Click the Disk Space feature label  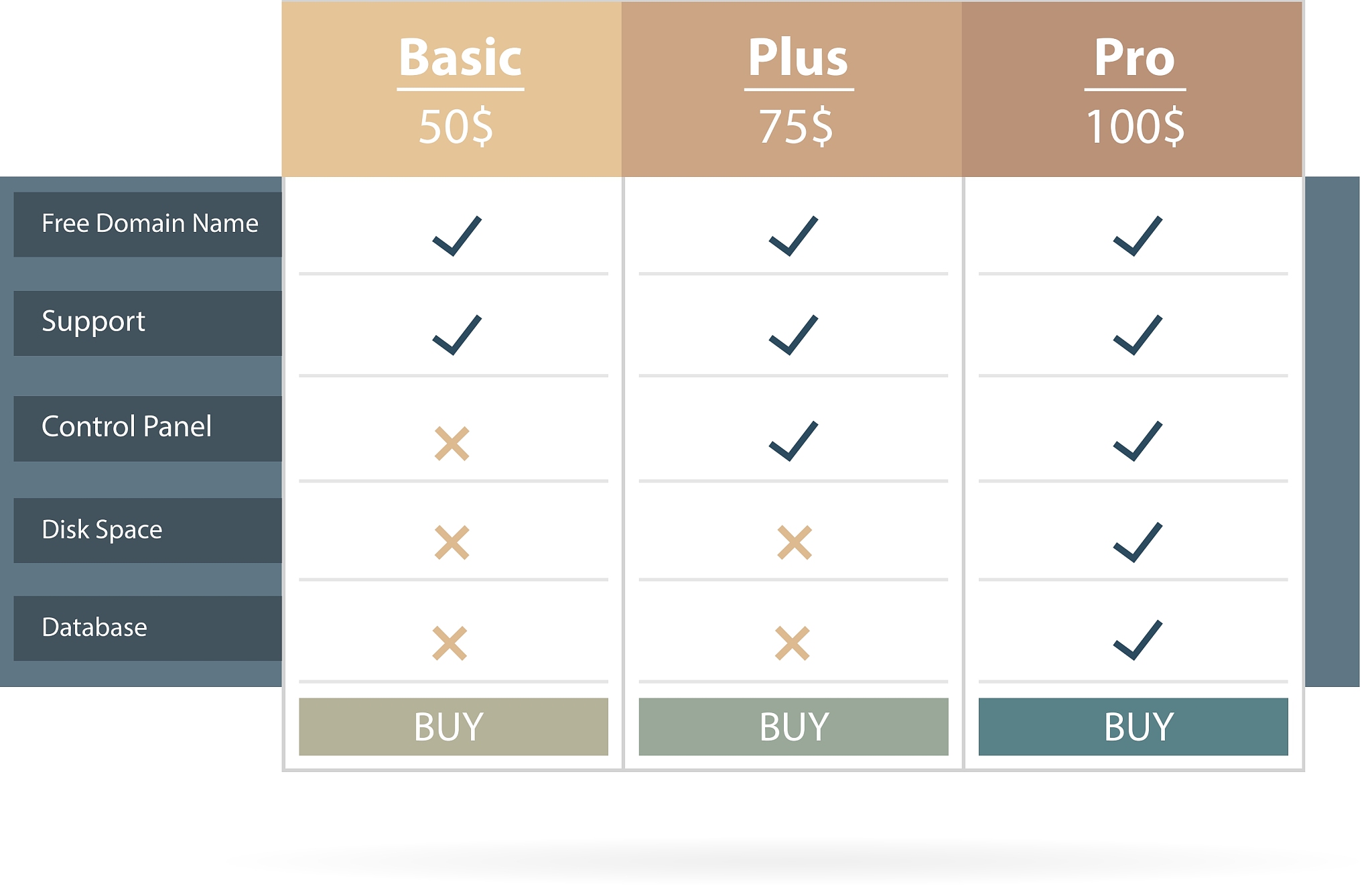click(102, 530)
